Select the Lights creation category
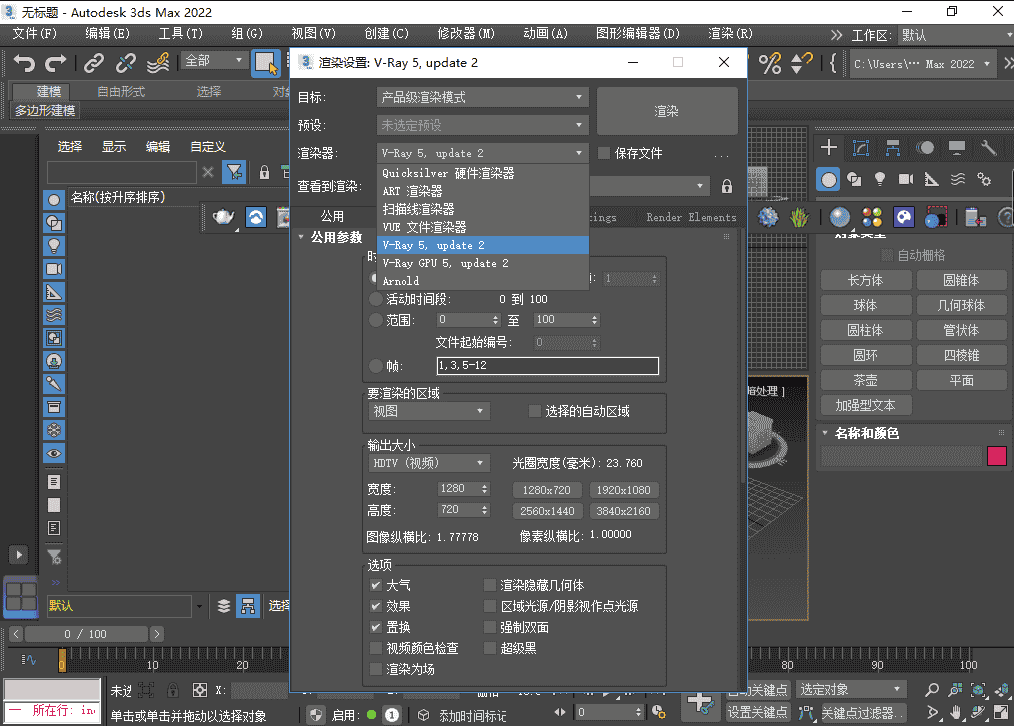The height and width of the screenshot is (726, 1014). point(880,179)
